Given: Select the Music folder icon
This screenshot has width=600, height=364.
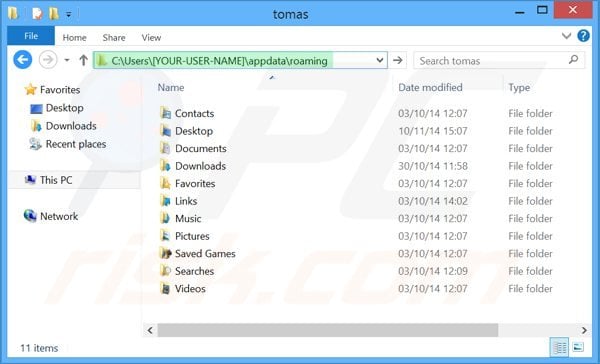Looking at the screenshot, I should pos(165,219).
